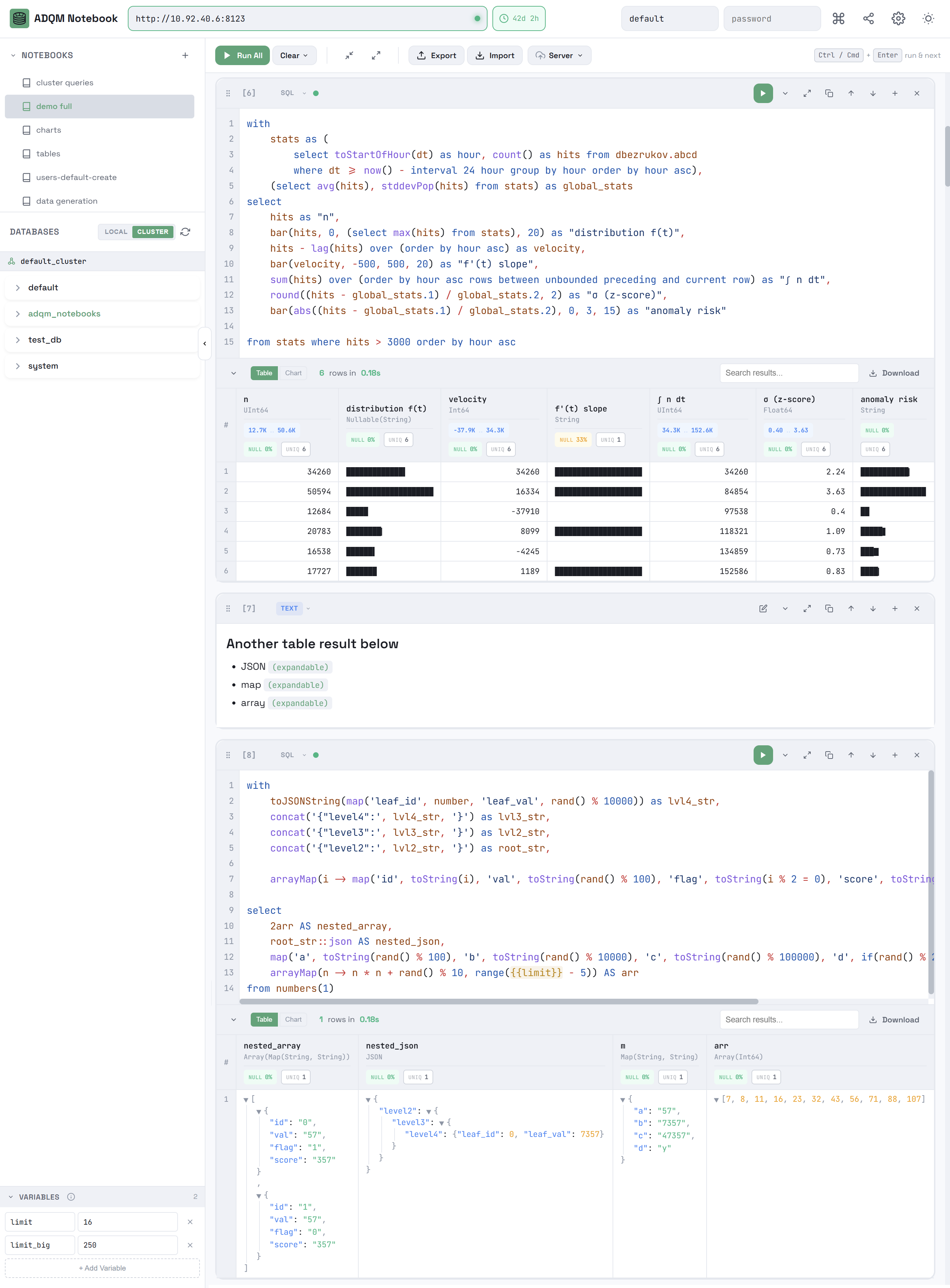Open the 'charts' notebook

(x=48, y=130)
